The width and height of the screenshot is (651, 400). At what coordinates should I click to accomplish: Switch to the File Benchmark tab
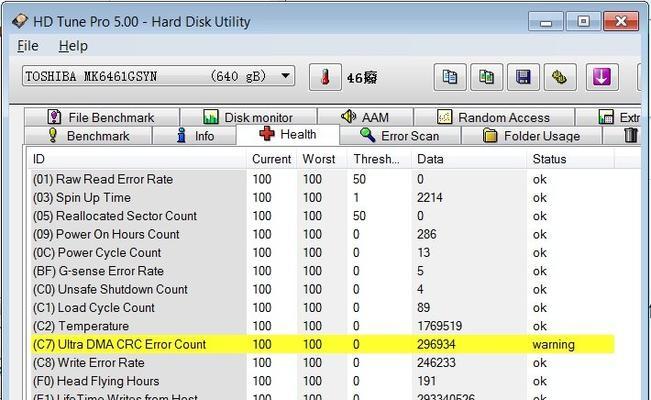tap(102, 117)
